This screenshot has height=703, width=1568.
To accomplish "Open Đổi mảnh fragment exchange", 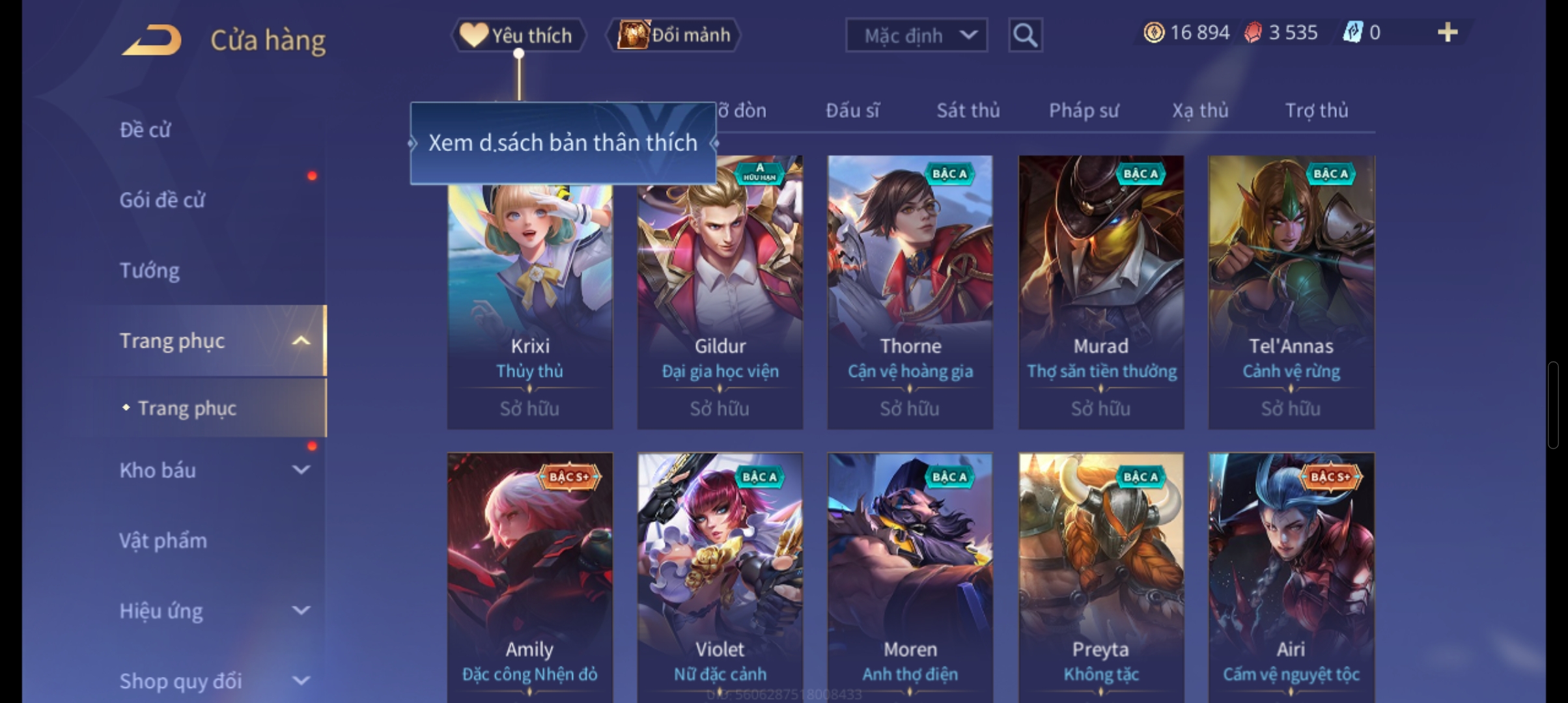I will (x=673, y=34).
